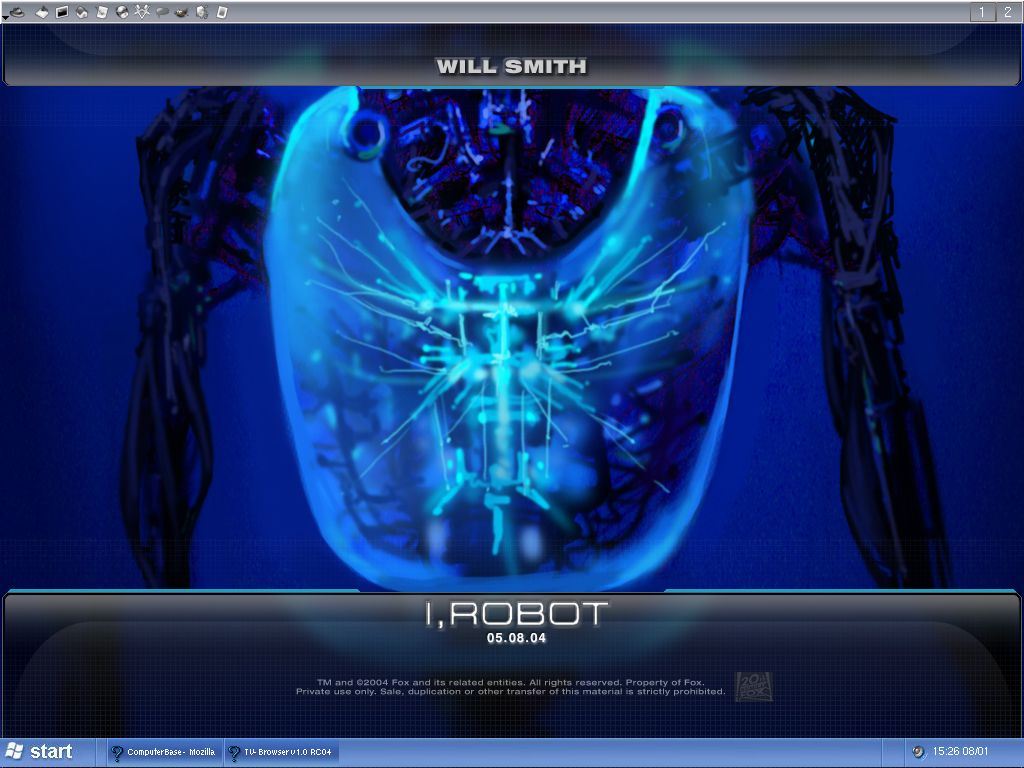Click the round tray icon beside the clock
Viewport: 1024px width, 768px height.
pyautogui.click(x=918, y=752)
